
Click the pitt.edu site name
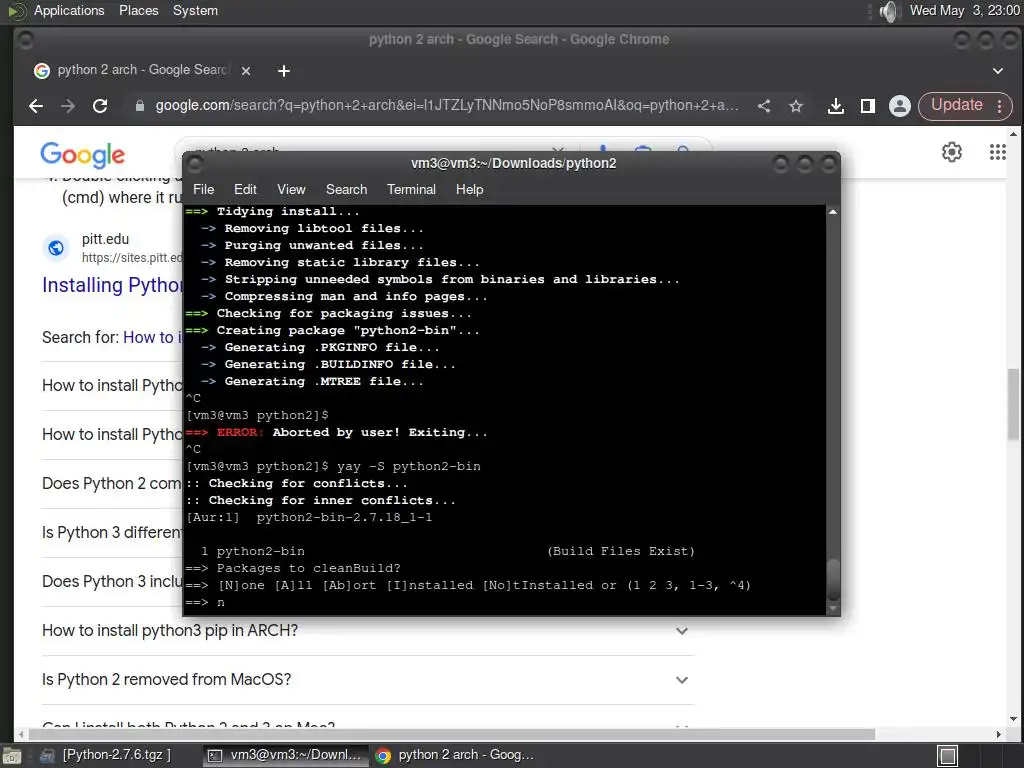(105, 239)
